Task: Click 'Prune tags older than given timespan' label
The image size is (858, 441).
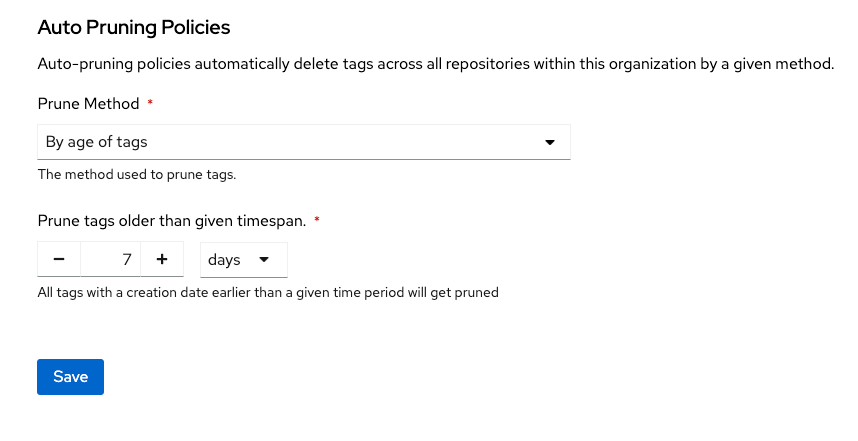Action: [x=171, y=220]
